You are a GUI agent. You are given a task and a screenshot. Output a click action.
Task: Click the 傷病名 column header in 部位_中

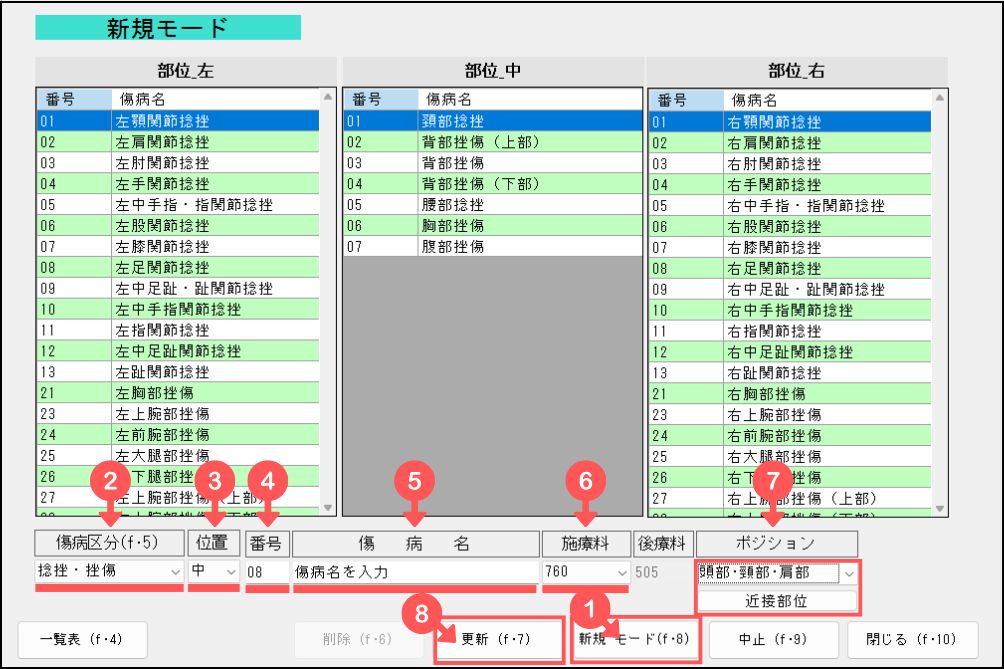click(x=529, y=99)
